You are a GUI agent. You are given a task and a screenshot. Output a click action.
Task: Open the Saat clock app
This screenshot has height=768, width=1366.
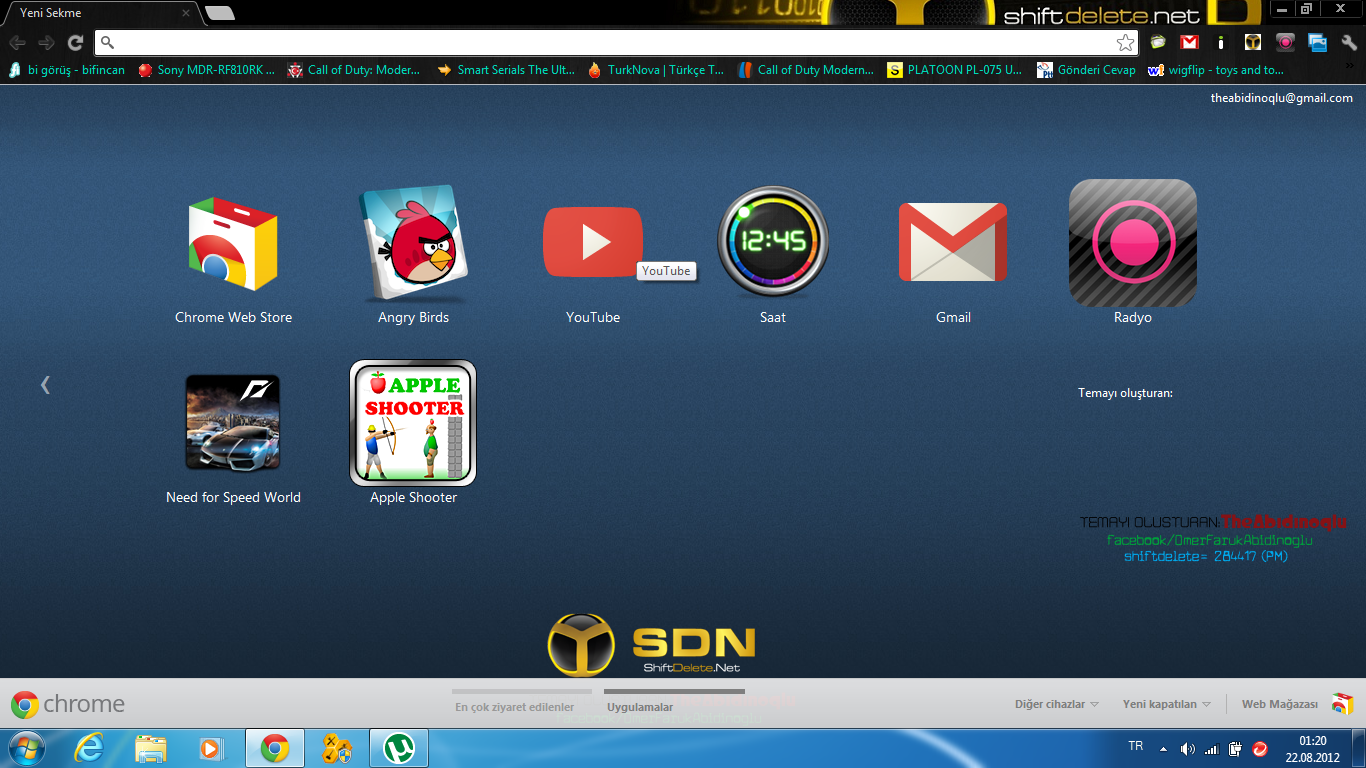[773, 242]
